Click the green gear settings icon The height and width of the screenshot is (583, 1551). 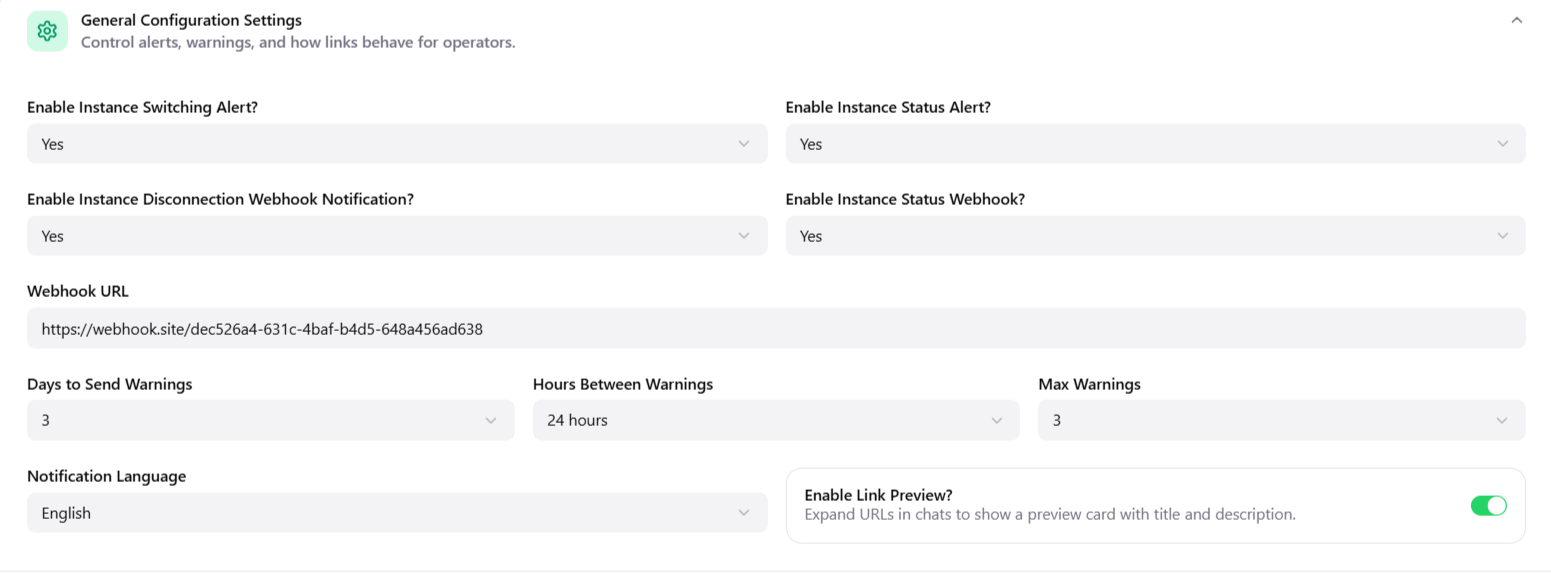tap(47, 31)
